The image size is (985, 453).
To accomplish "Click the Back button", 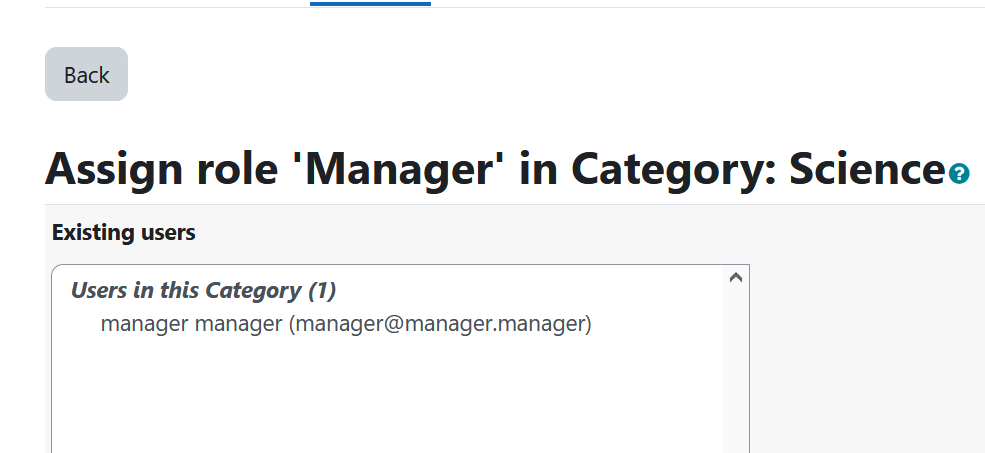I will point(86,74).
